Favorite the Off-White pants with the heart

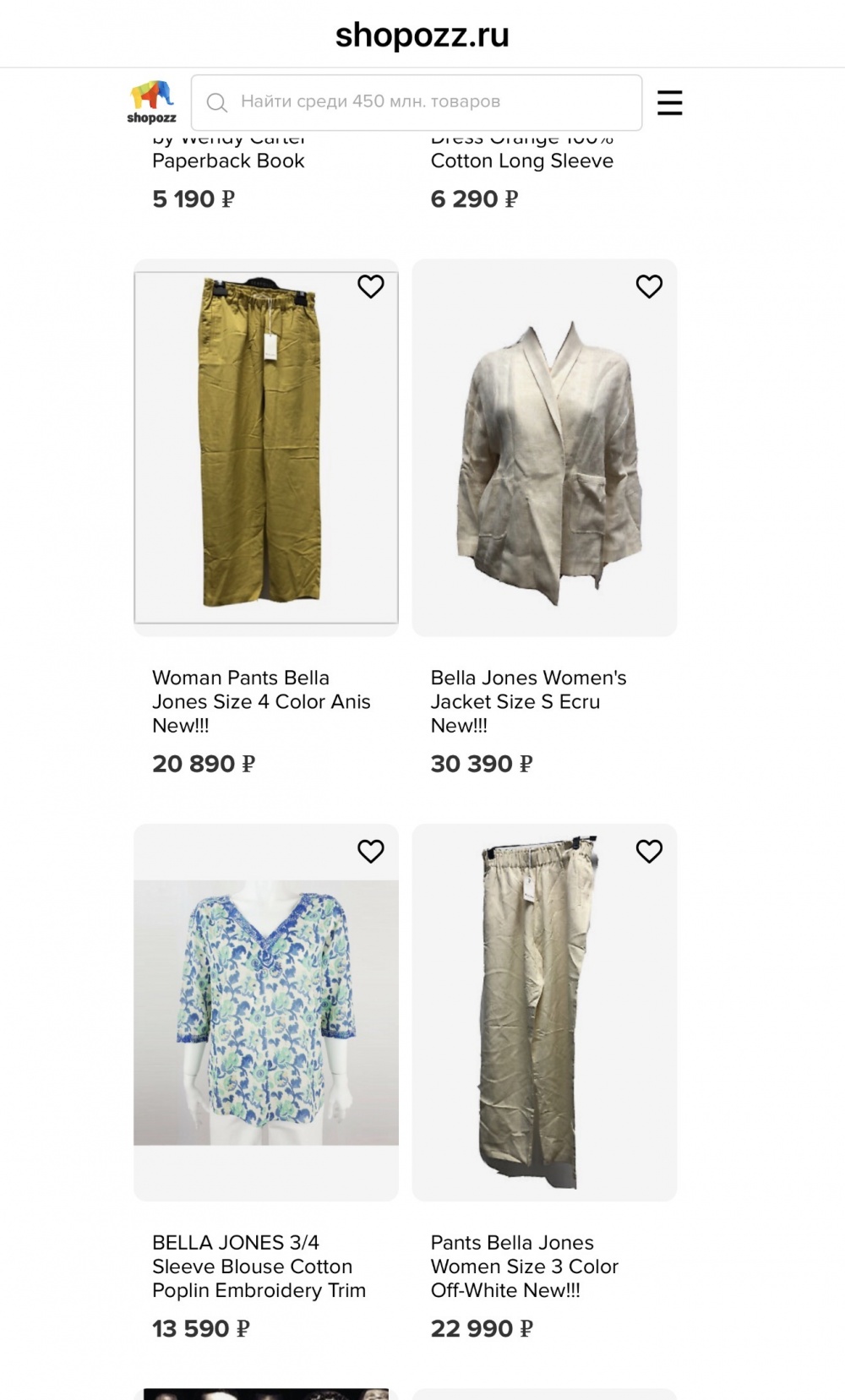click(x=649, y=851)
